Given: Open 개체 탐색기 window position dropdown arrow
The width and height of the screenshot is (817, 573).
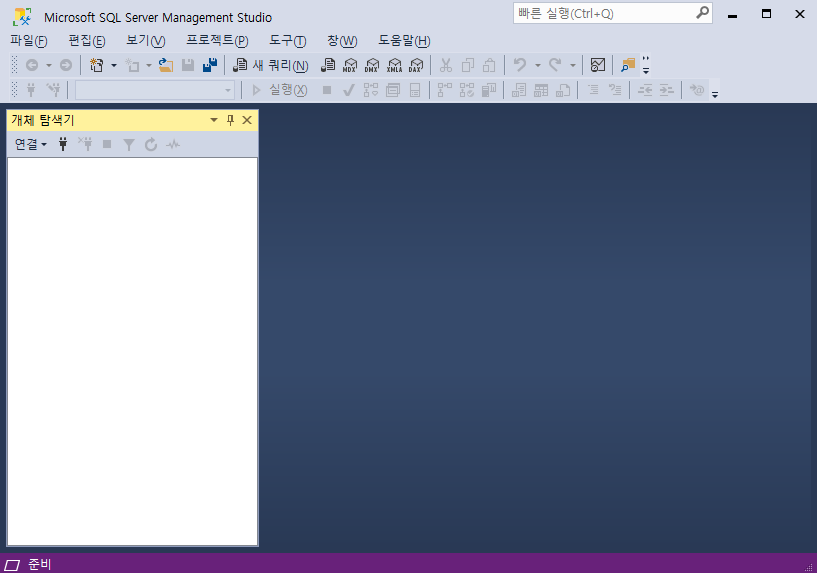Looking at the screenshot, I should 214,120.
